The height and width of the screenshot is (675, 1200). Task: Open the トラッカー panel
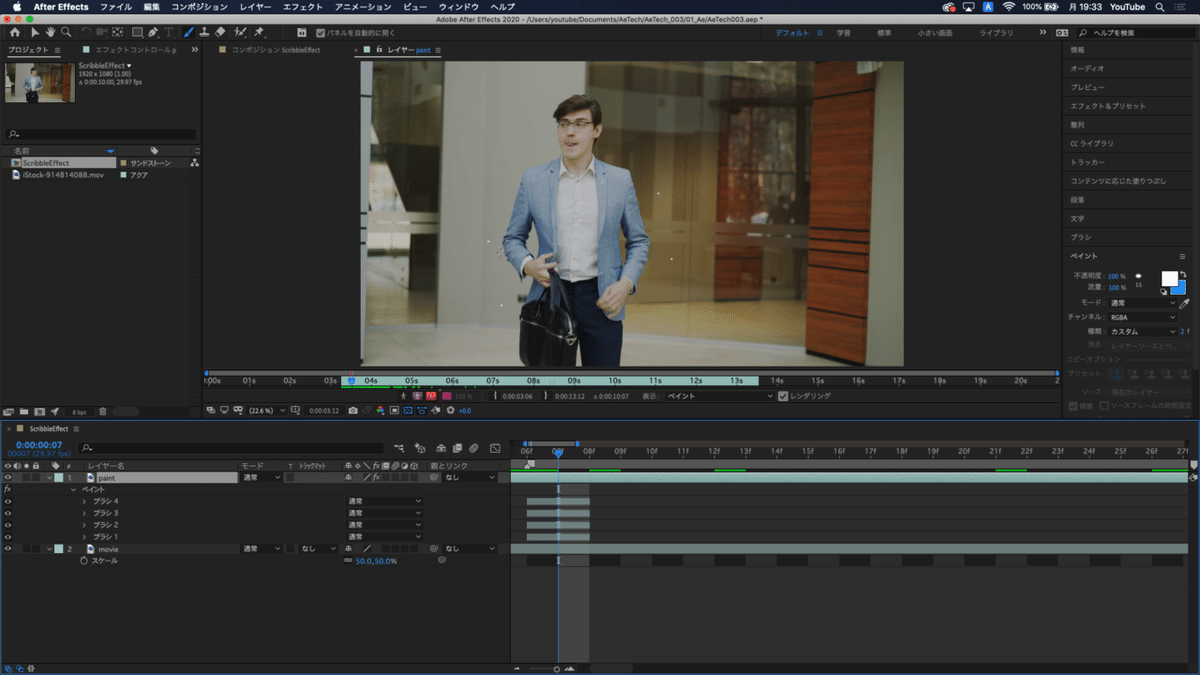[x=1087, y=162]
